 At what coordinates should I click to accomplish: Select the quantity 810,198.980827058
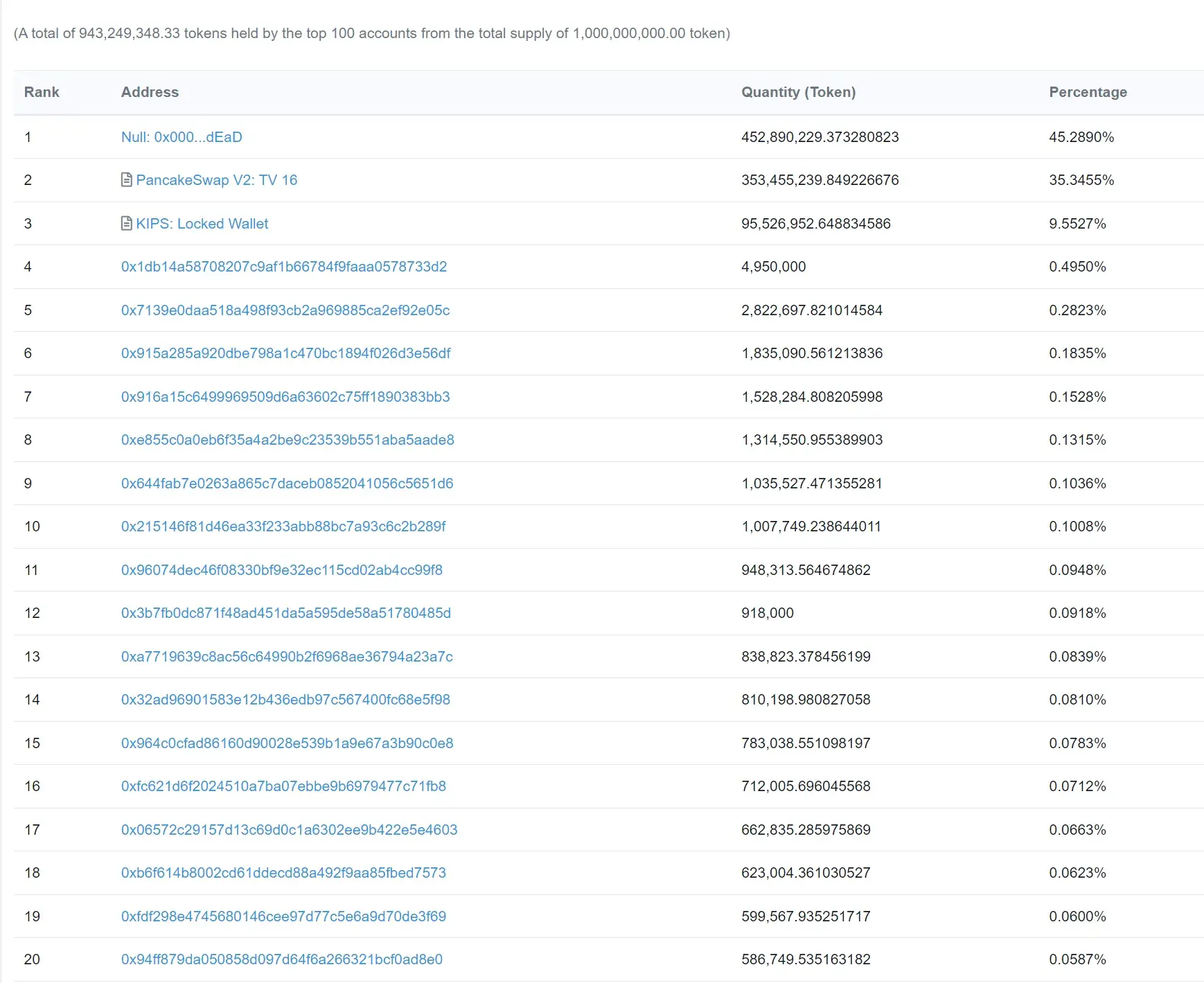806,700
